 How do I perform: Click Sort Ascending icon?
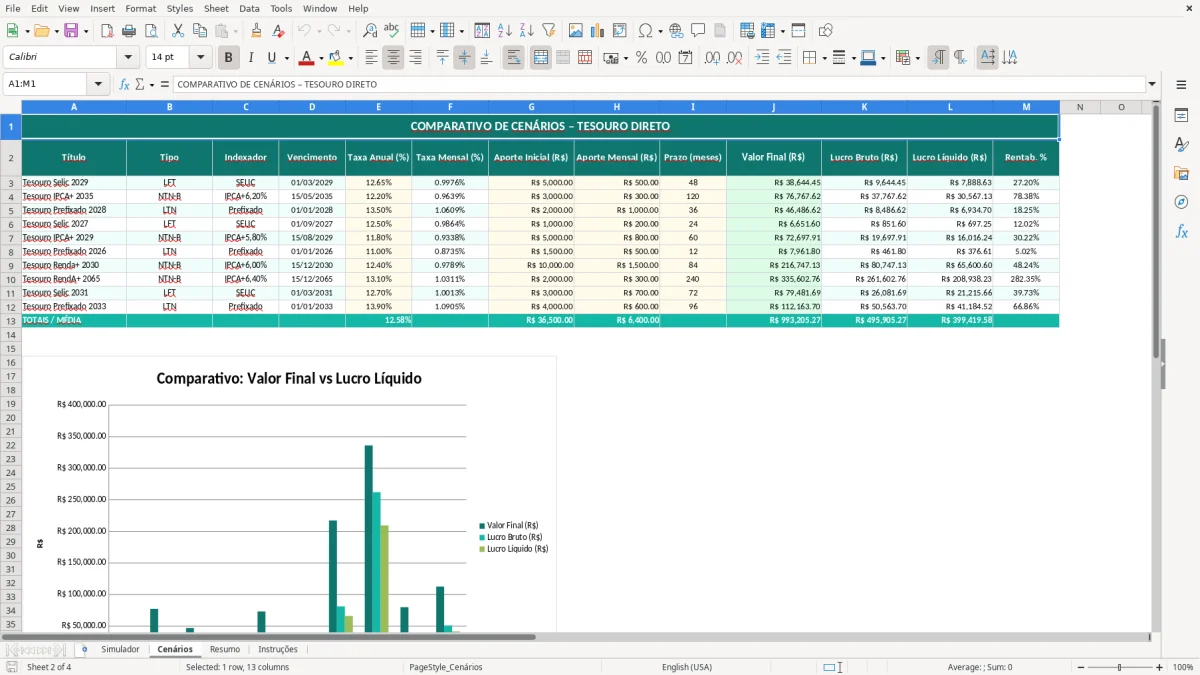point(504,31)
